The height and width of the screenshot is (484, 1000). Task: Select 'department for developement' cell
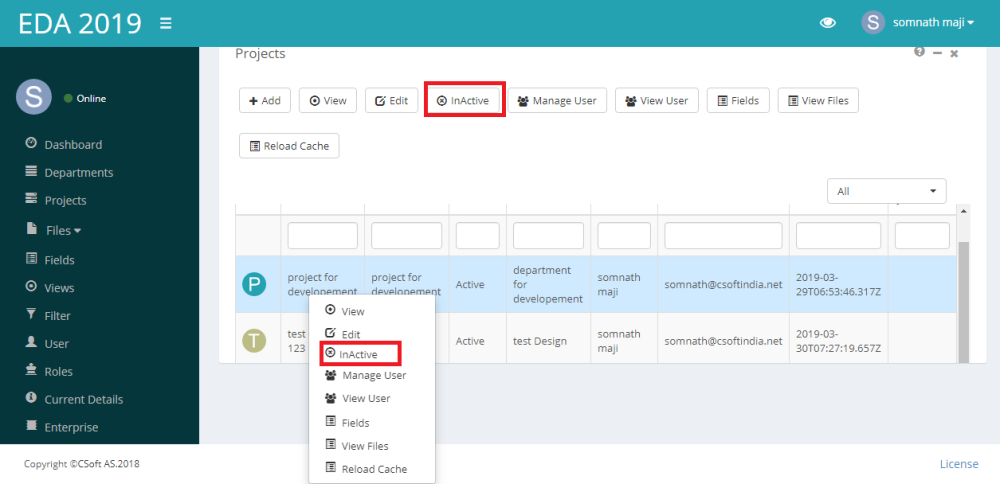click(548, 284)
